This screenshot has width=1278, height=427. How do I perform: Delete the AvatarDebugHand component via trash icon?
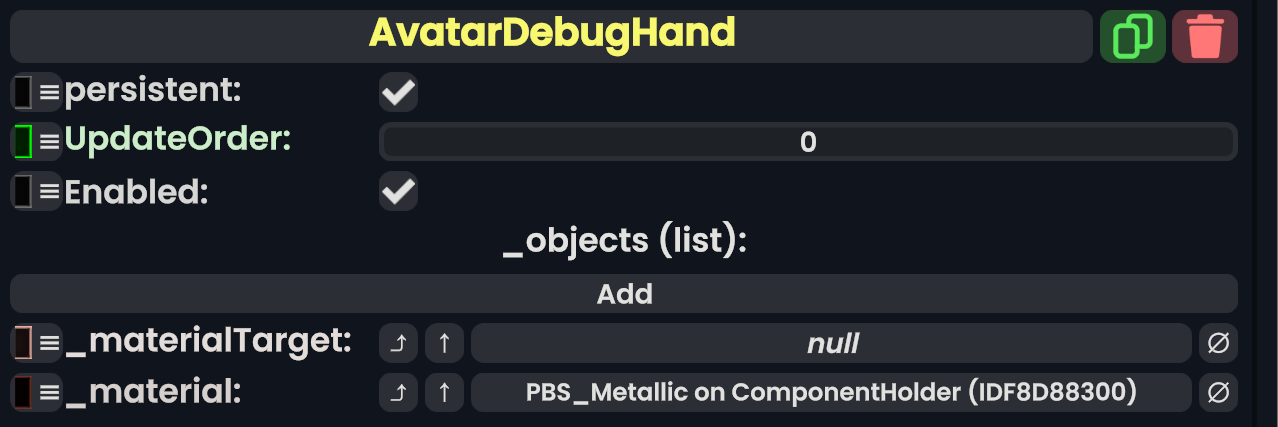[1204, 37]
